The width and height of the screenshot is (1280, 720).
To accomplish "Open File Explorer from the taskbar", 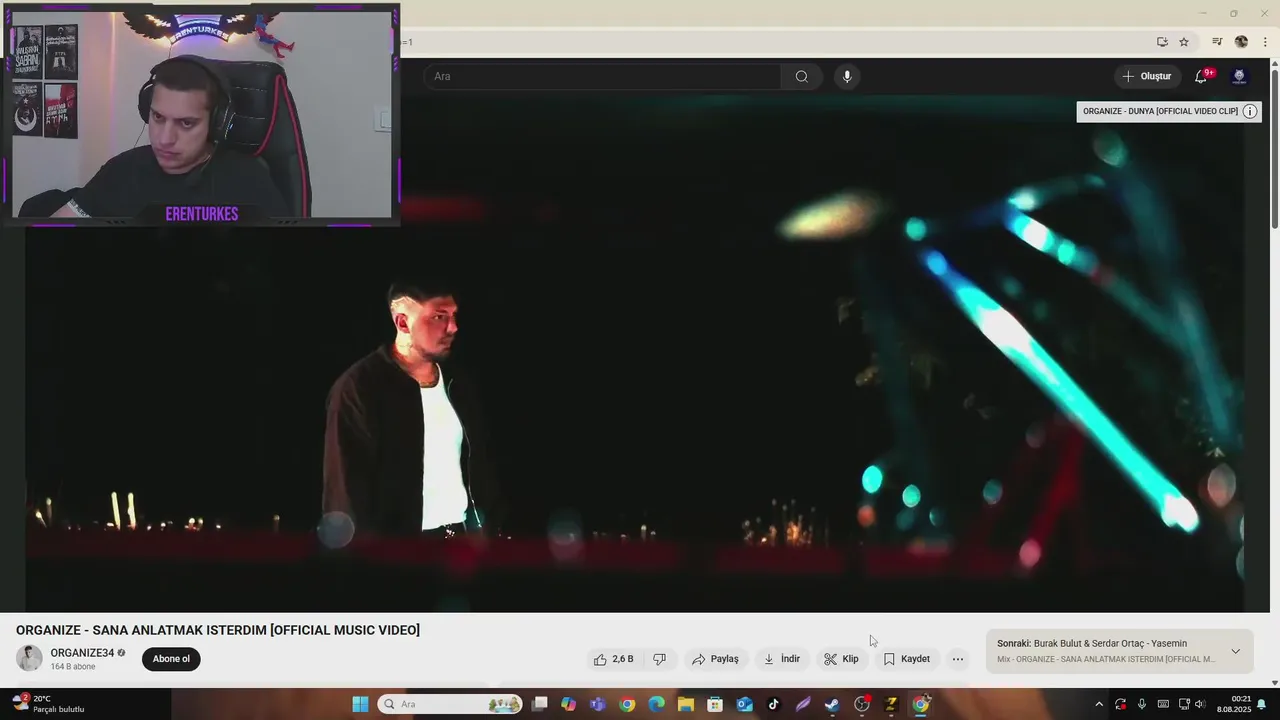I will click(x=686, y=704).
